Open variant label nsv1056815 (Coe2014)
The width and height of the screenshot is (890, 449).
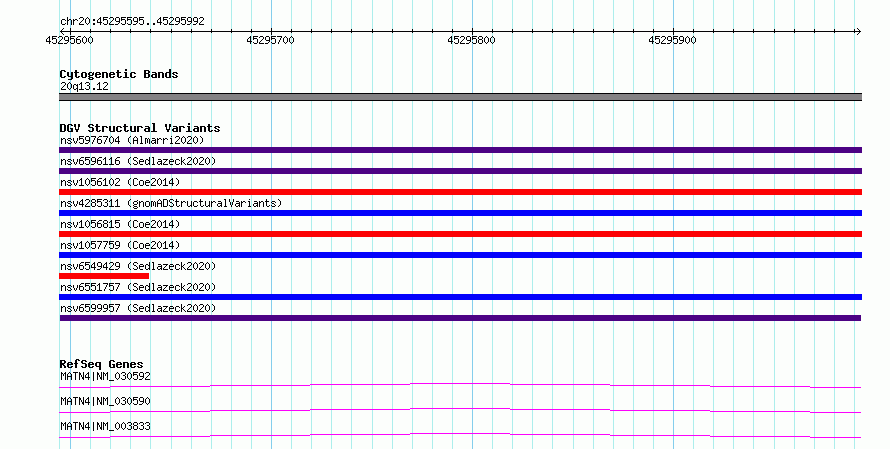click(120, 224)
